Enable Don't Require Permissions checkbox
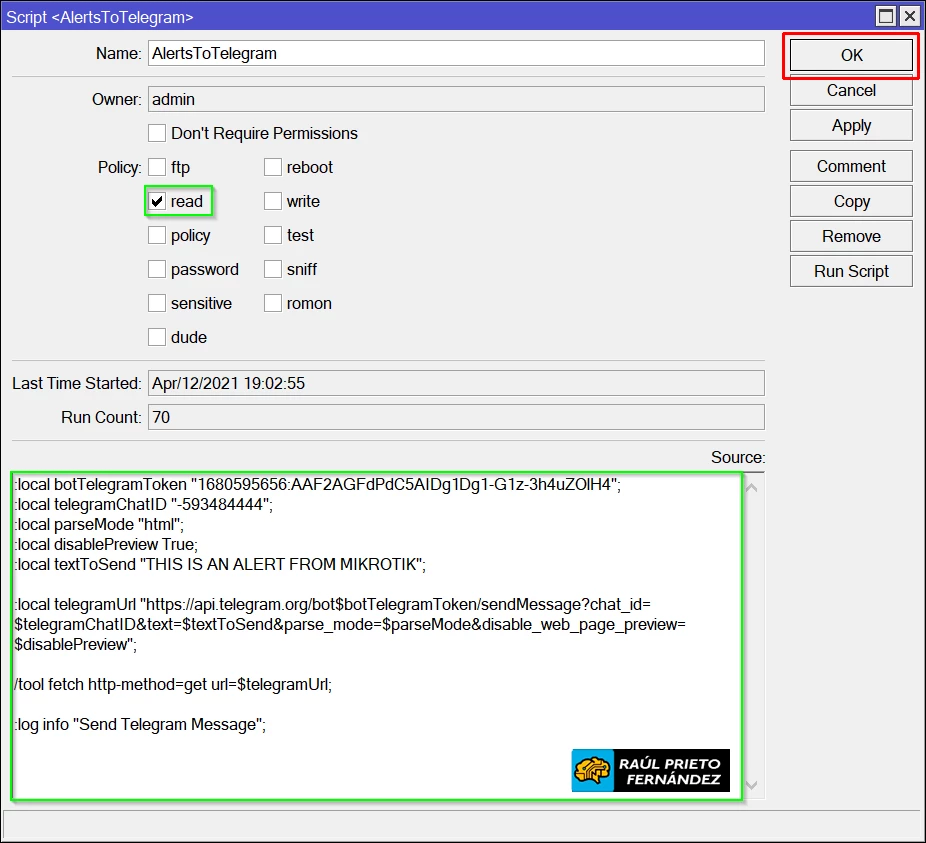 click(x=157, y=133)
